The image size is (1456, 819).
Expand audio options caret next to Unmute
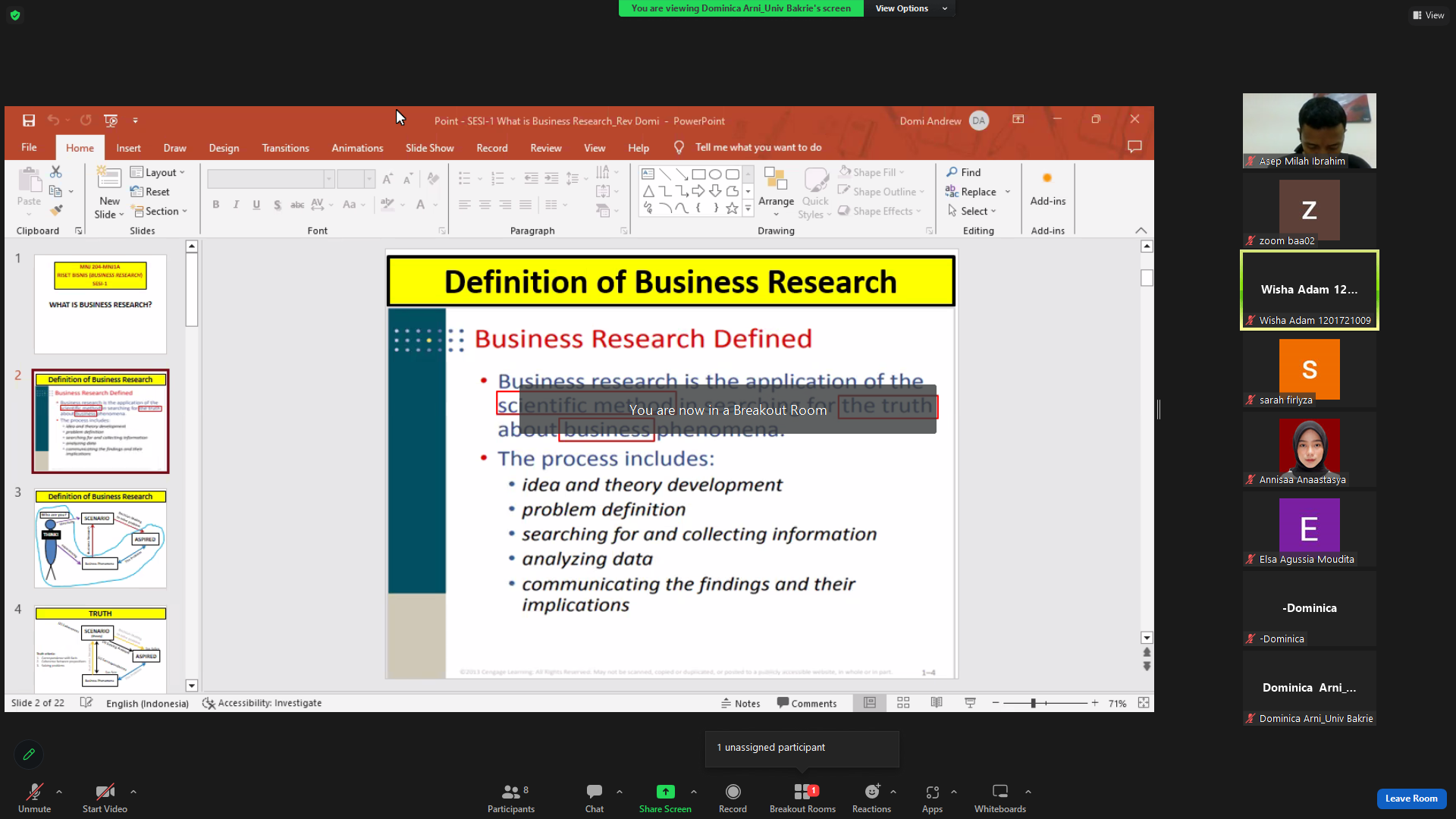click(59, 792)
